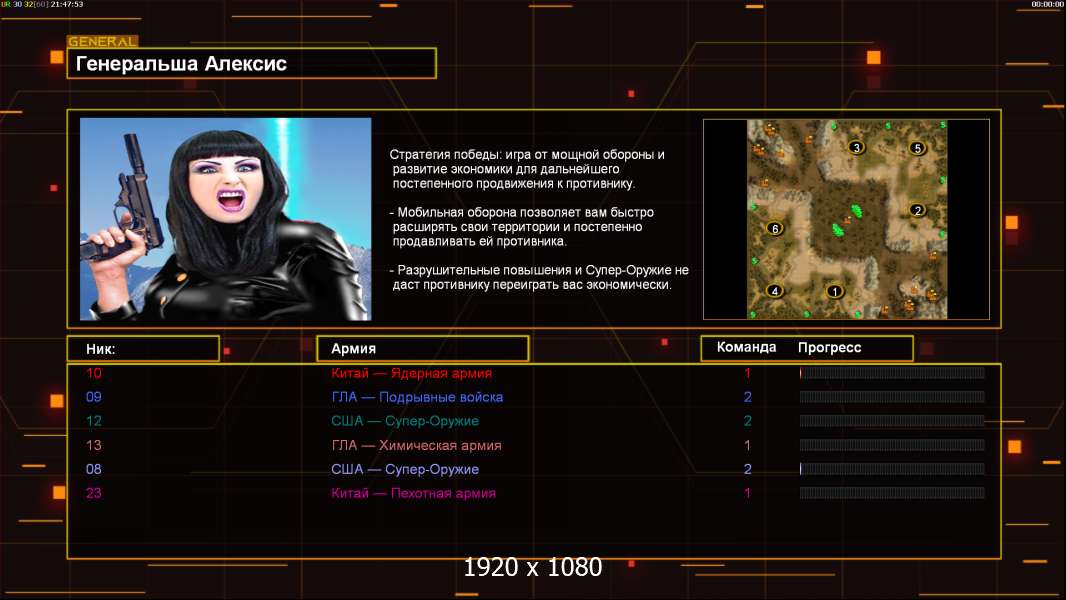
Task: Click loading progress bar of player 12
Action: point(892,421)
